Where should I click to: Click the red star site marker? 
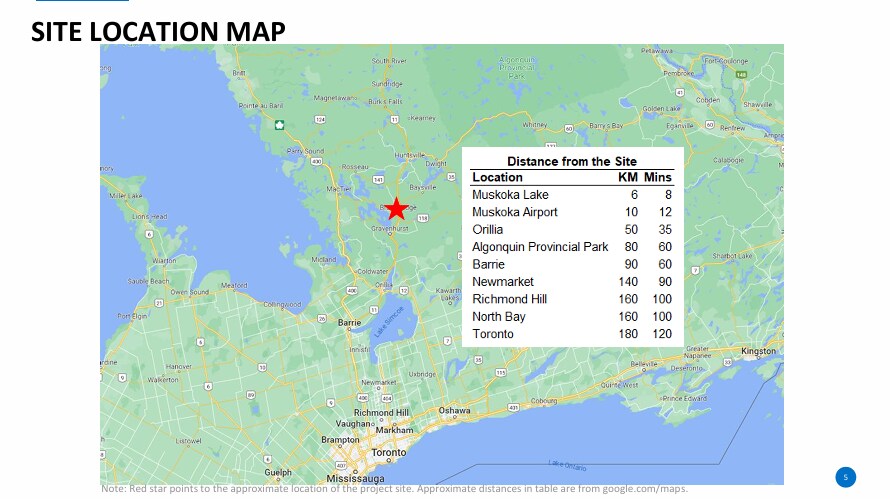pos(397,208)
